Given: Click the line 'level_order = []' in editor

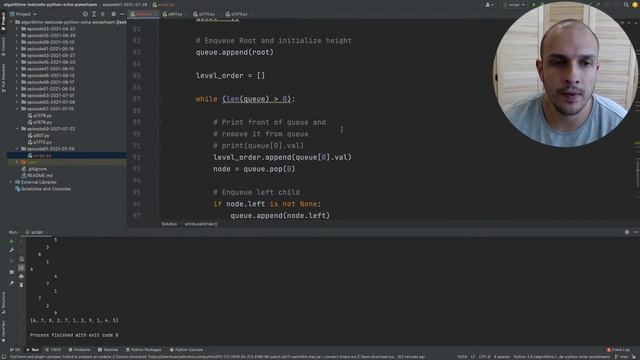Looking at the screenshot, I should pyautogui.click(x=230, y=76).
